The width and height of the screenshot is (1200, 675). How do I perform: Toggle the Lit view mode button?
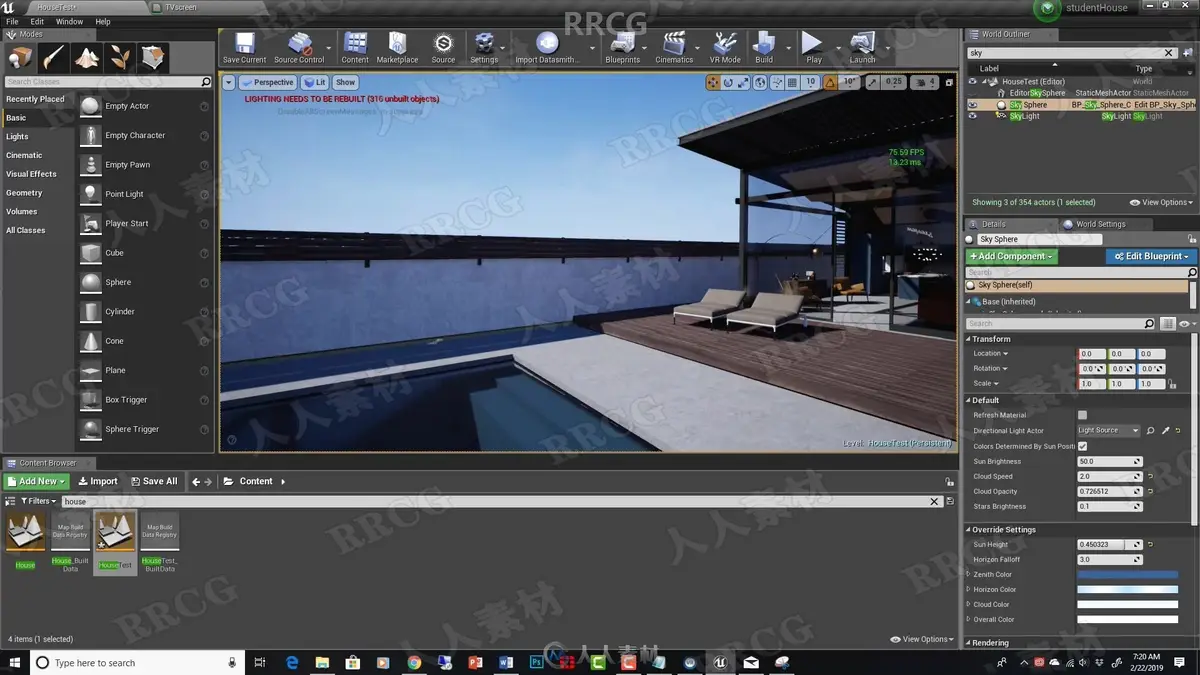click(315, 82)
